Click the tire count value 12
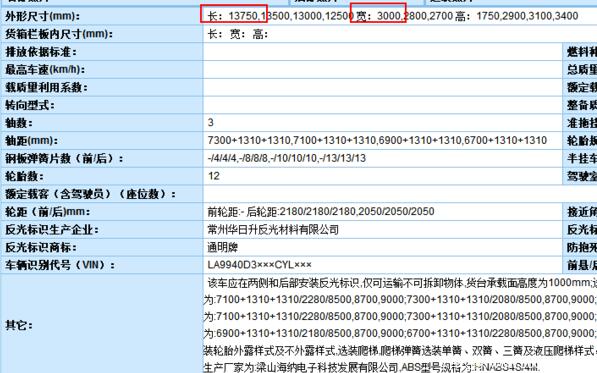Image resolution: width=597 pixels, height=373 pixels. (x=214, y=176)
